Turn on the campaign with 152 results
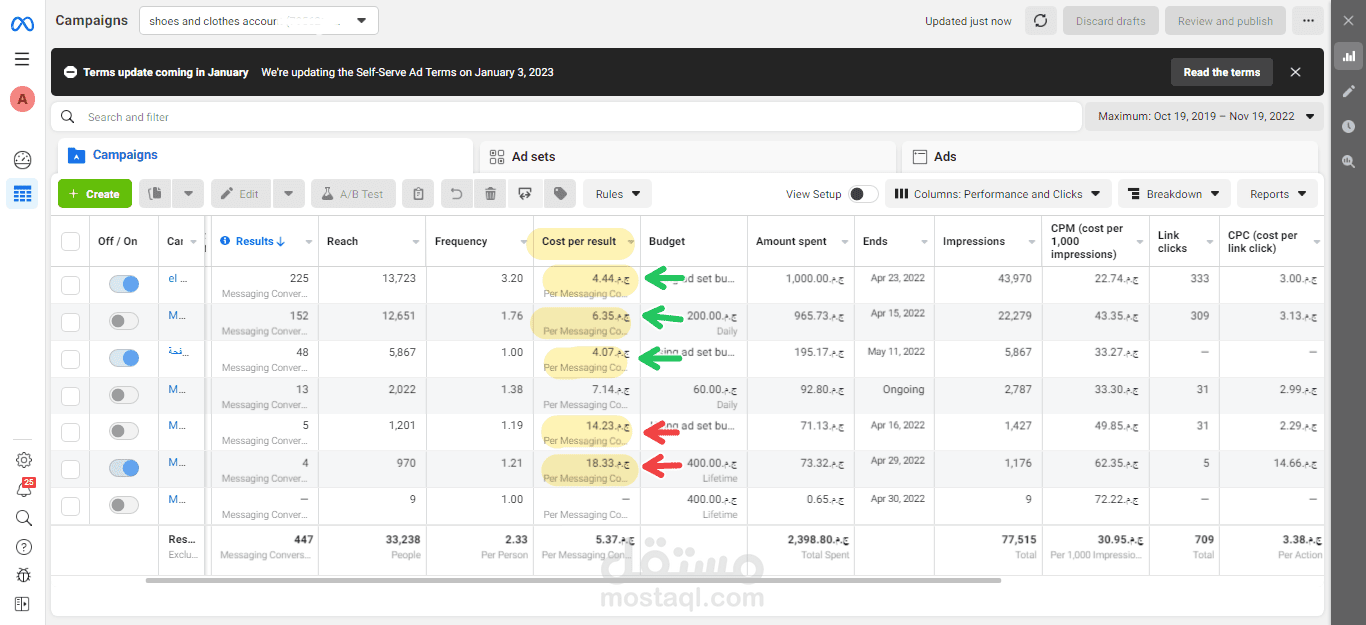Screen dimensions: 1366x625 pyautogui.click(x=124, y=322)
